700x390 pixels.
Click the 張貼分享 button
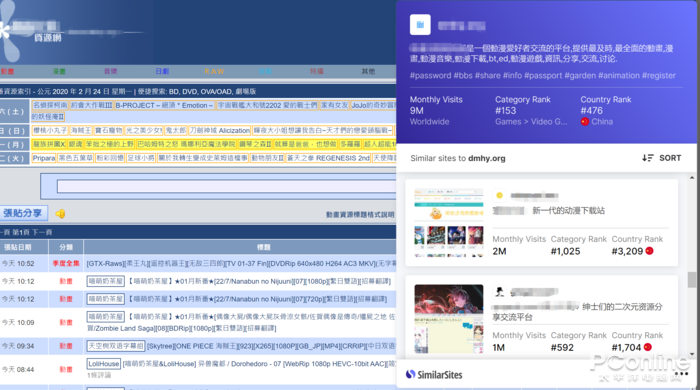(23, 213)
